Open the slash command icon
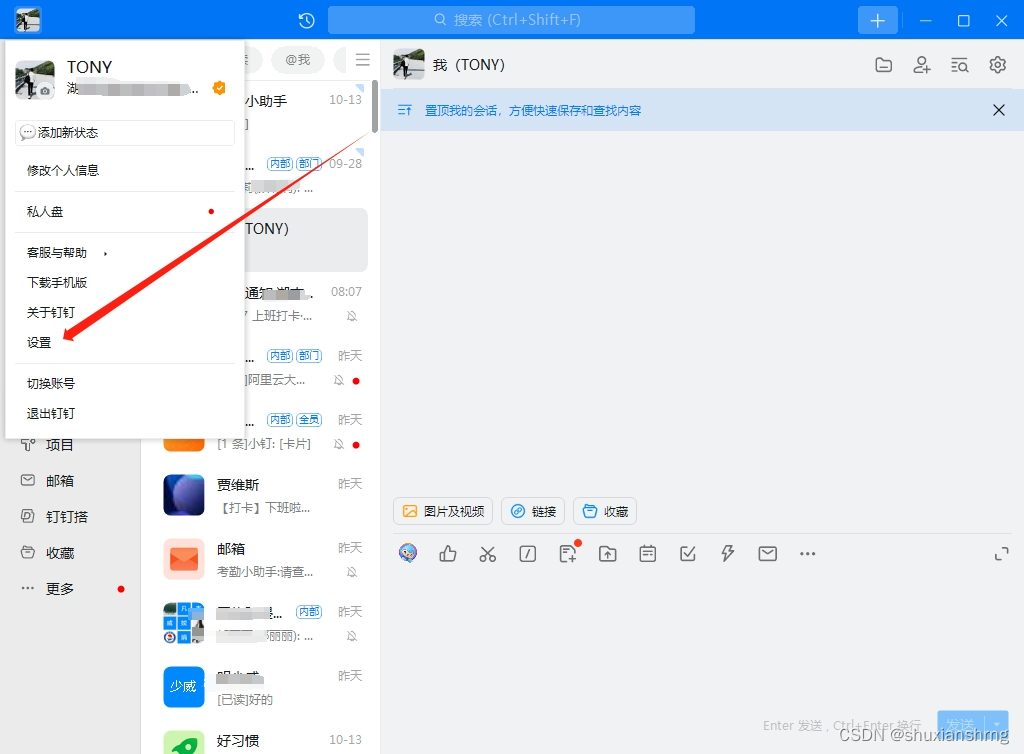The width and height of the screenshot is (1024, 754). point(528,554)
